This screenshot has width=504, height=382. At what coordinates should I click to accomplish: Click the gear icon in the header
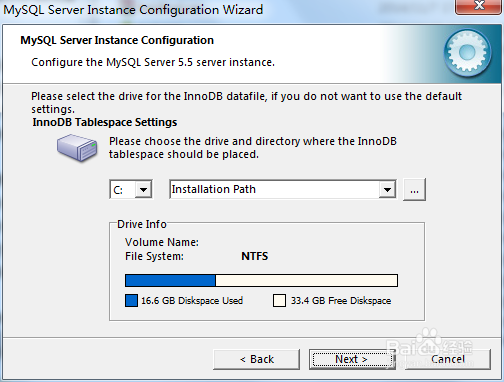[467, 52]
